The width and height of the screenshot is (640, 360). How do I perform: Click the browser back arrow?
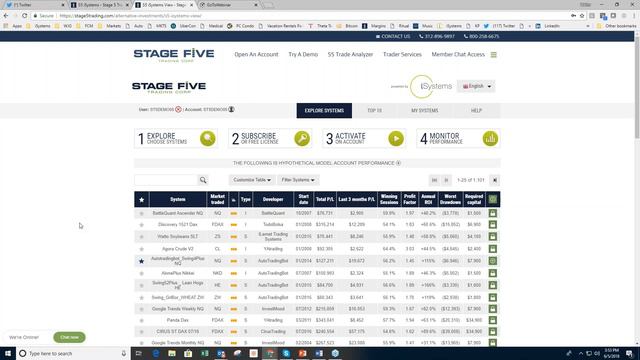tap(6, 16)
